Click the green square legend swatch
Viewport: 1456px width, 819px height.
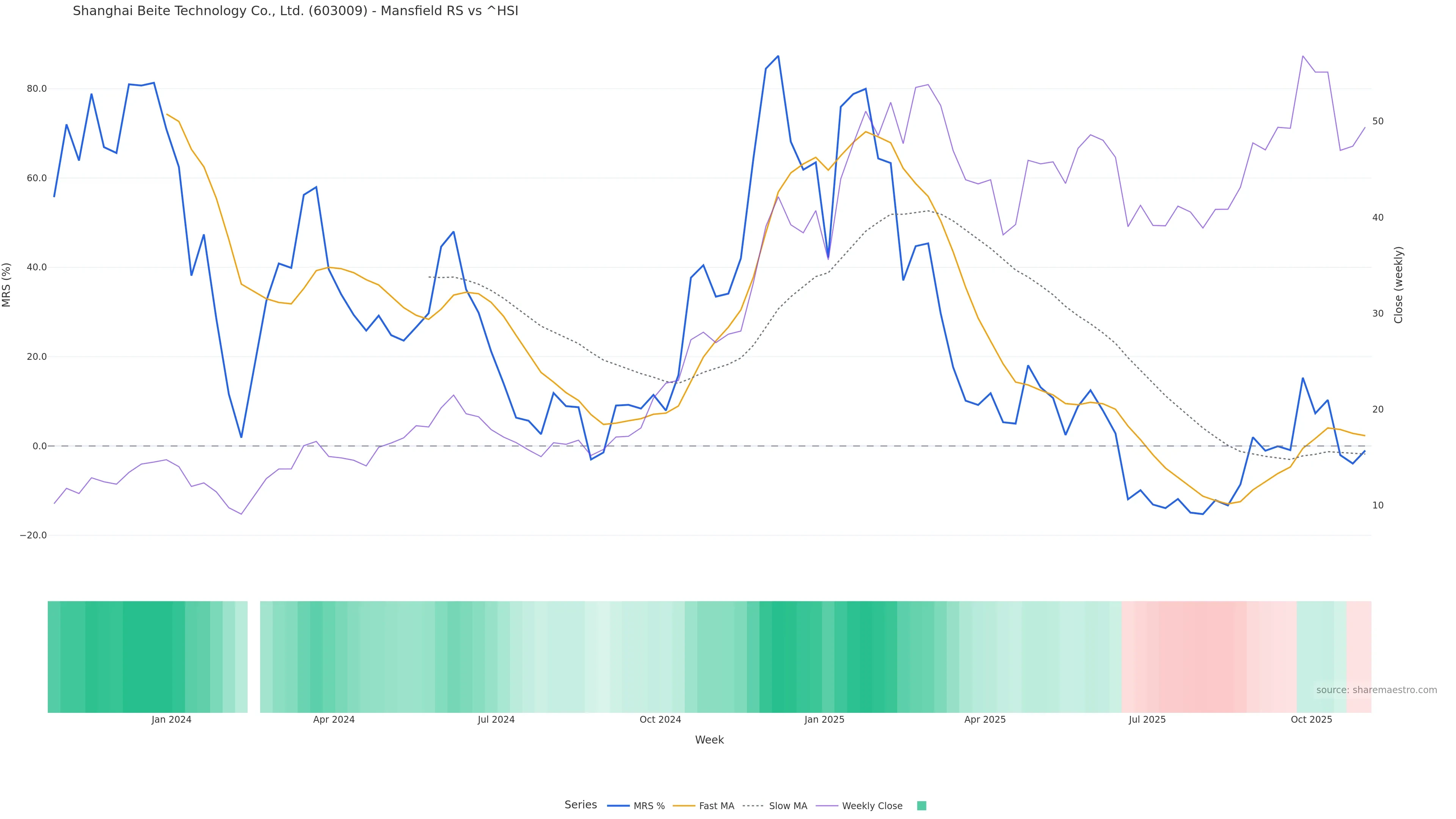921,806
